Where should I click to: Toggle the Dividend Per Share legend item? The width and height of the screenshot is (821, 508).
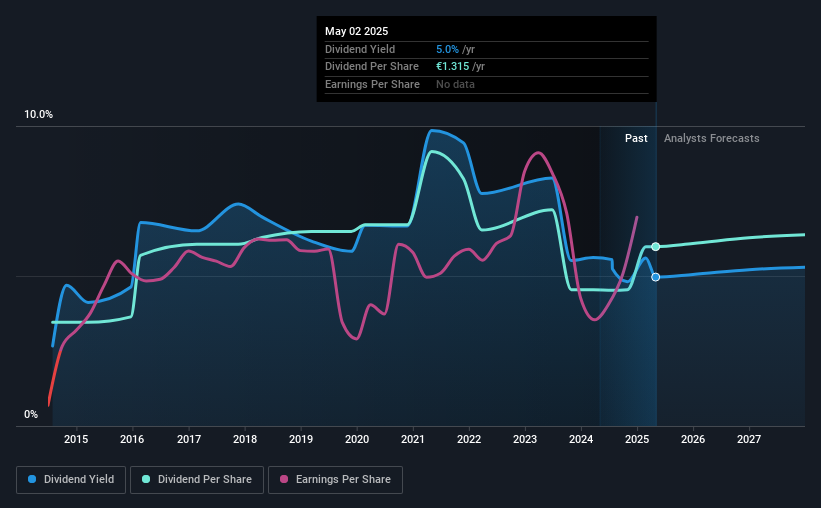click(197, 480)
